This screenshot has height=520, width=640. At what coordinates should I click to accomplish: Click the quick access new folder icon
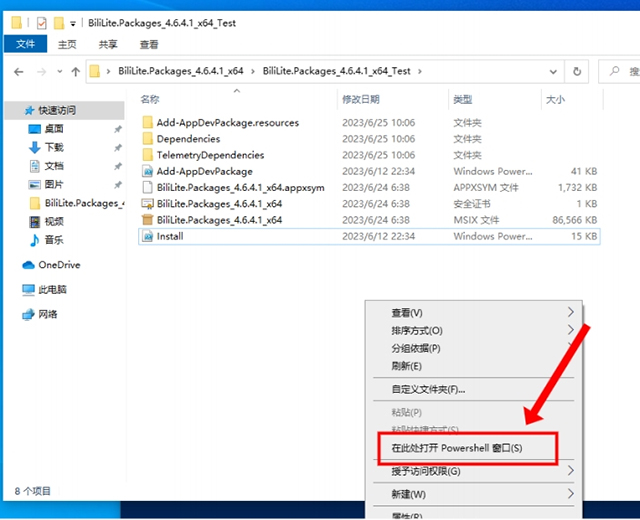(x=59, y=23)
